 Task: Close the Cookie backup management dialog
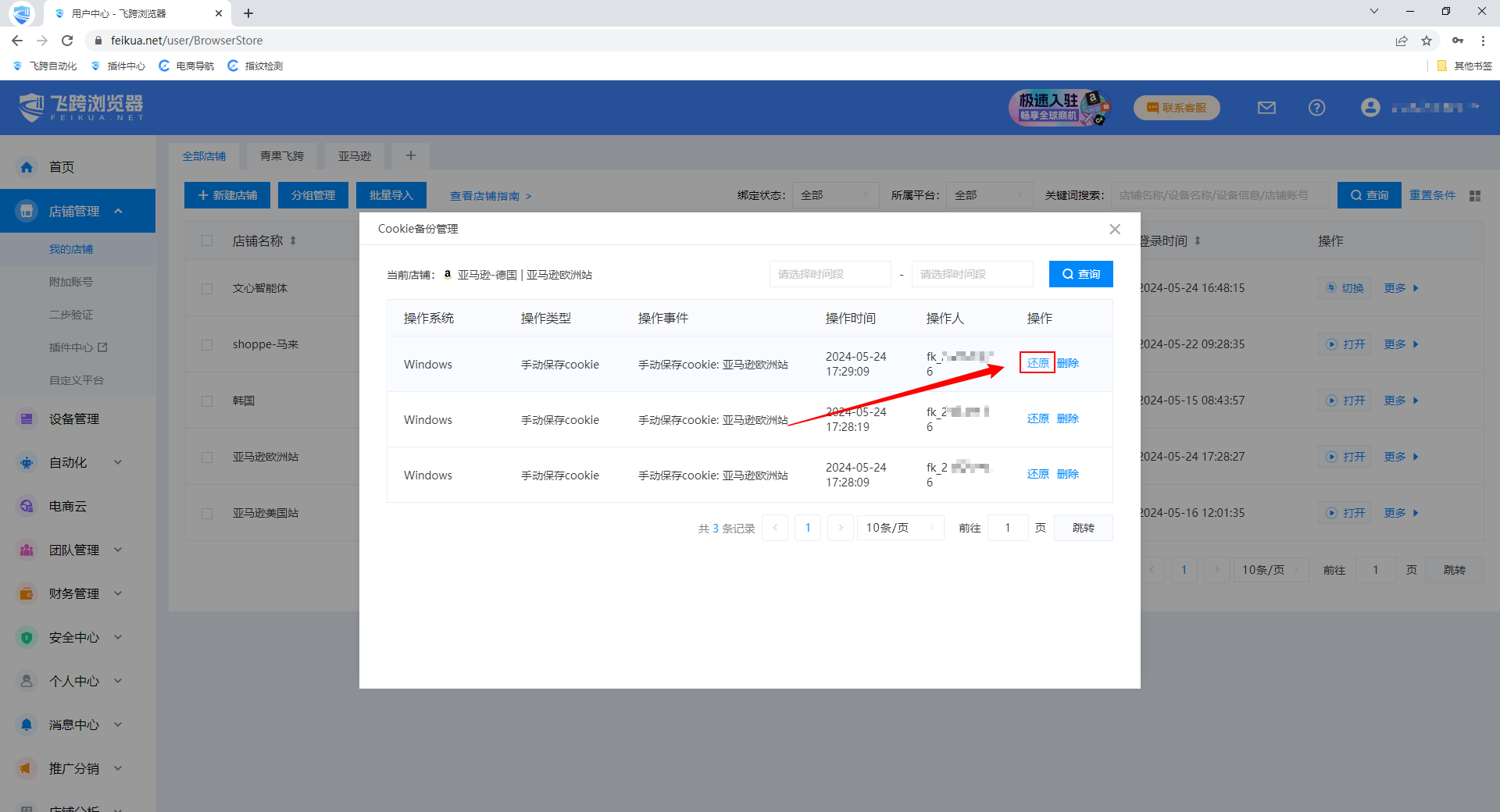(1114, 229)
